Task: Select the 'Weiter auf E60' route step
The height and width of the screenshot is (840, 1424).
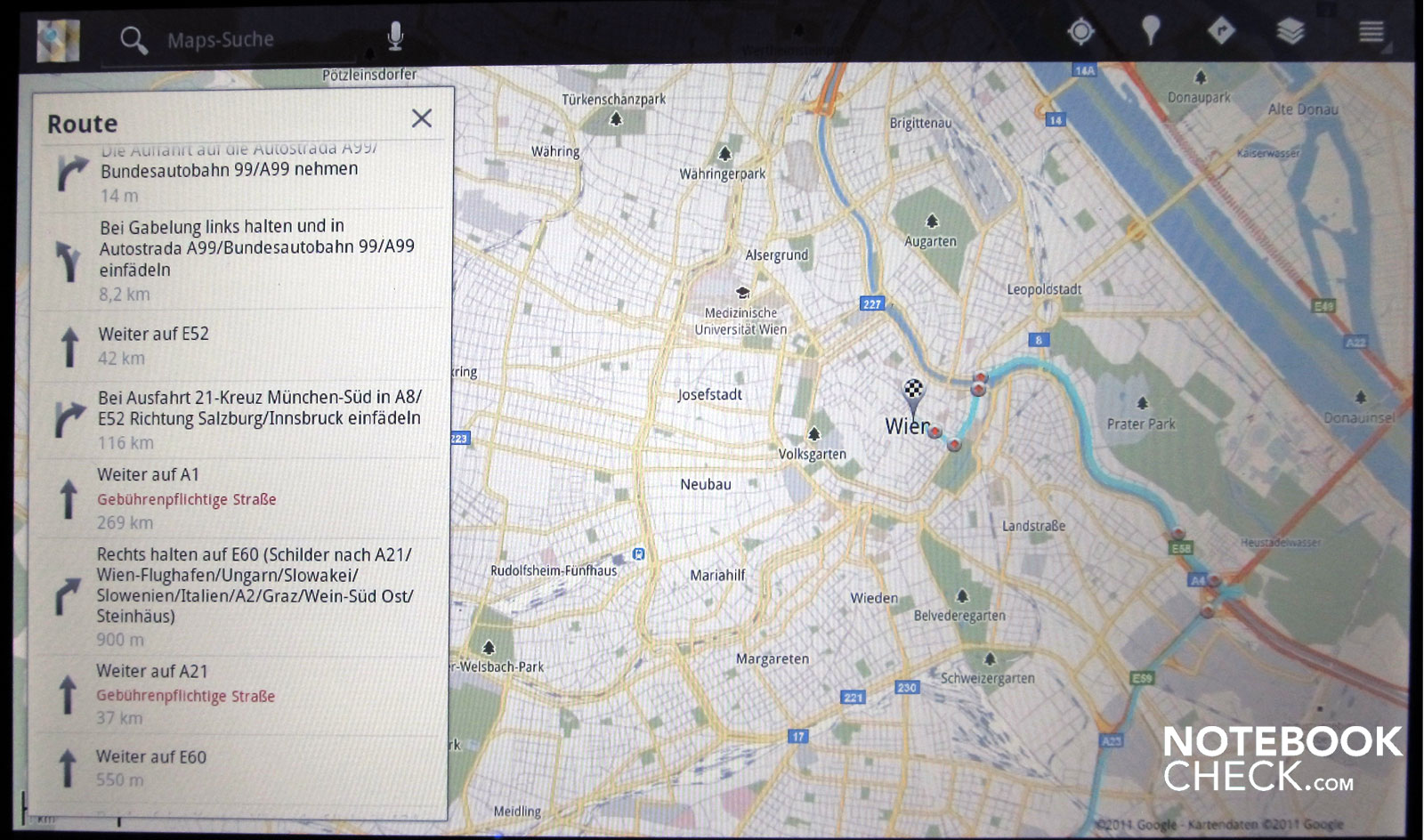Action: [x=240, y=768]
